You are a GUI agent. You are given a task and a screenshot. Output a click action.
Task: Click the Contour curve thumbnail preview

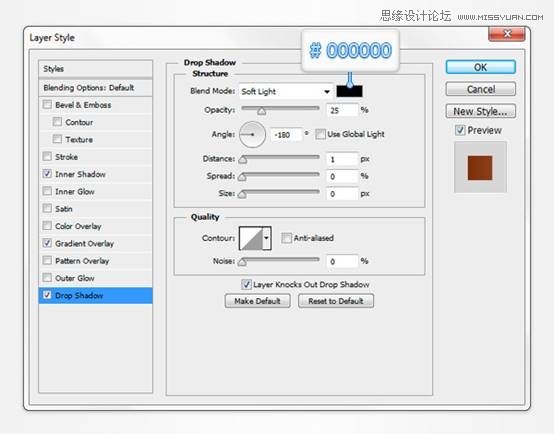pyautogui.click(x=251, y=238)
